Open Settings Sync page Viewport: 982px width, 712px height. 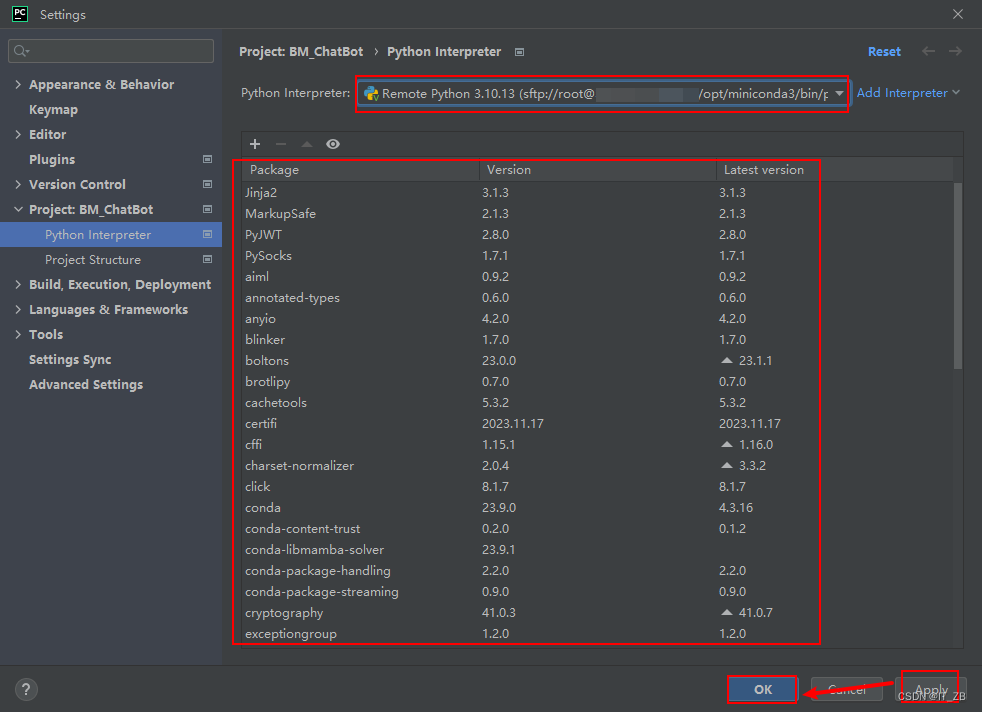coord(70,359)
